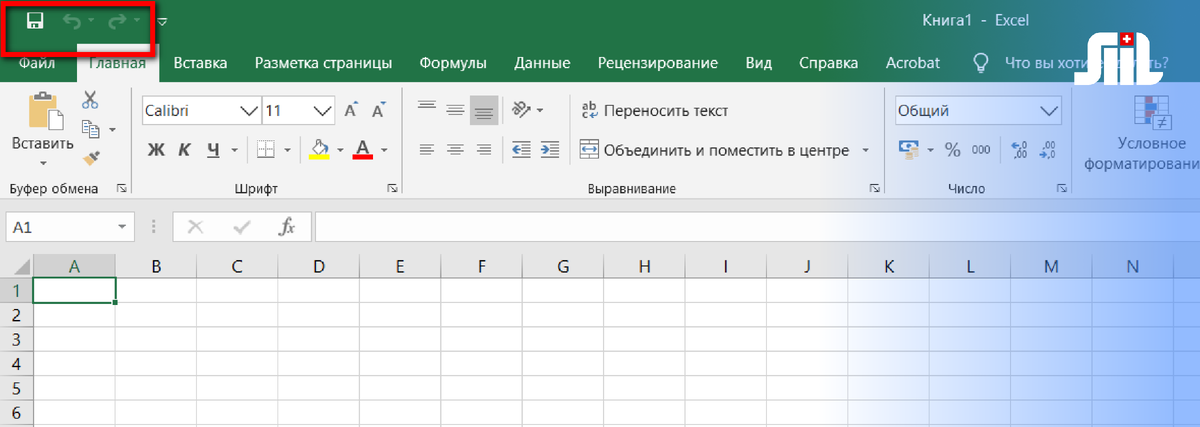Expand the underline style arrow

point(235,150)
